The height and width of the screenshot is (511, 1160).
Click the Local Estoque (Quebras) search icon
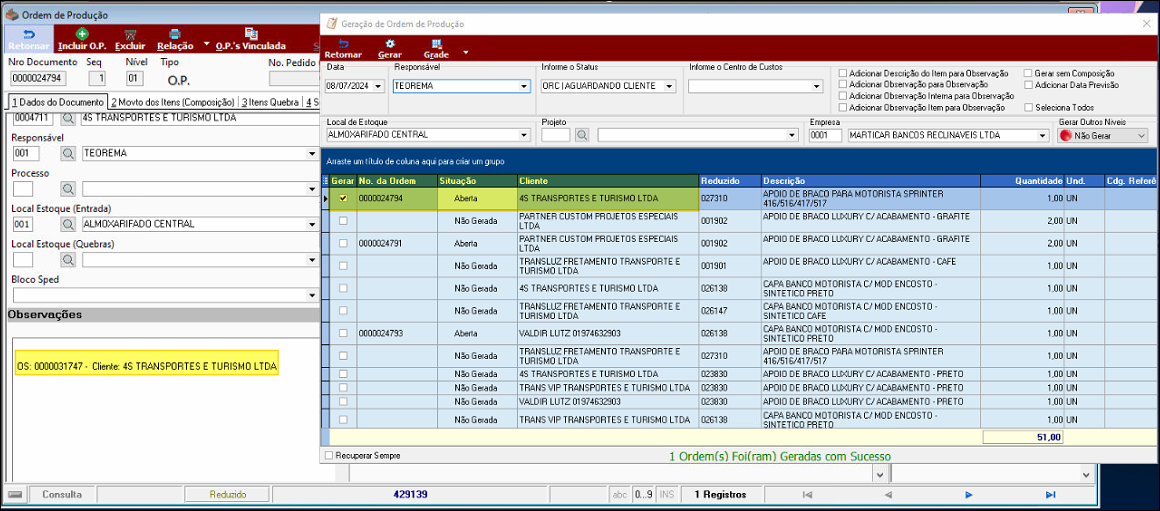[x=68, y=260]
